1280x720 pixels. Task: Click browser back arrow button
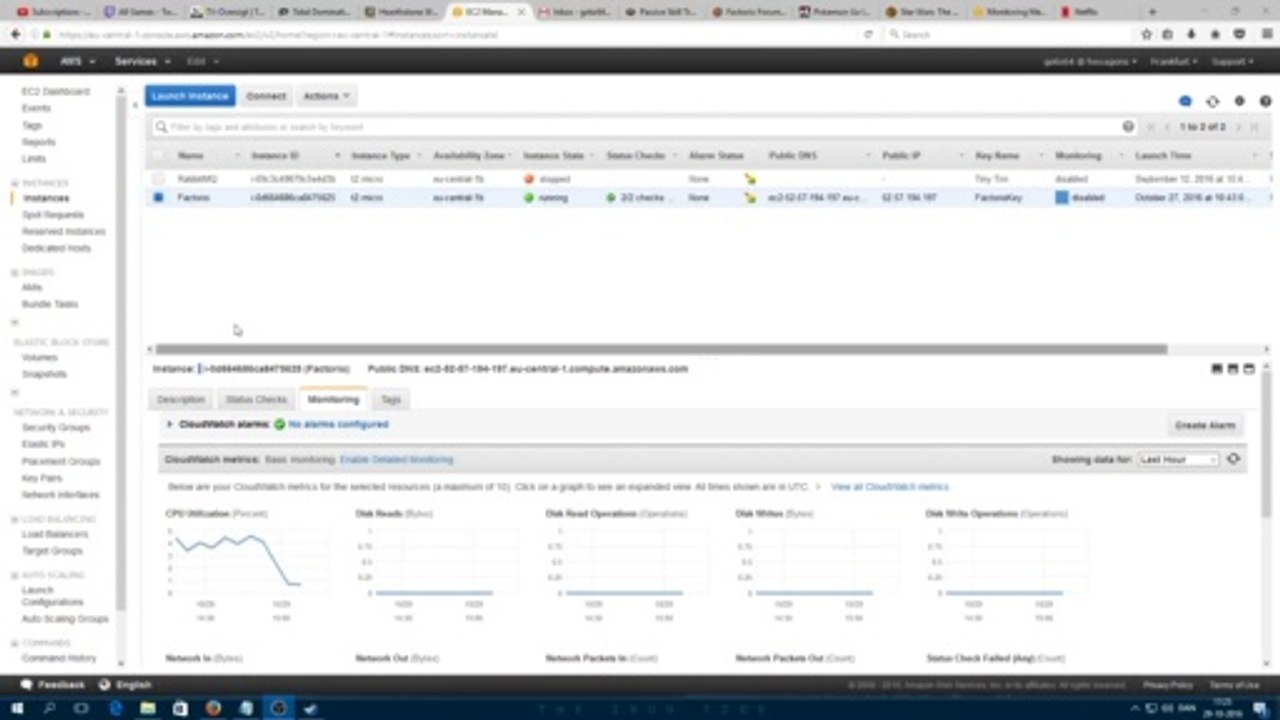coord(15,34)
